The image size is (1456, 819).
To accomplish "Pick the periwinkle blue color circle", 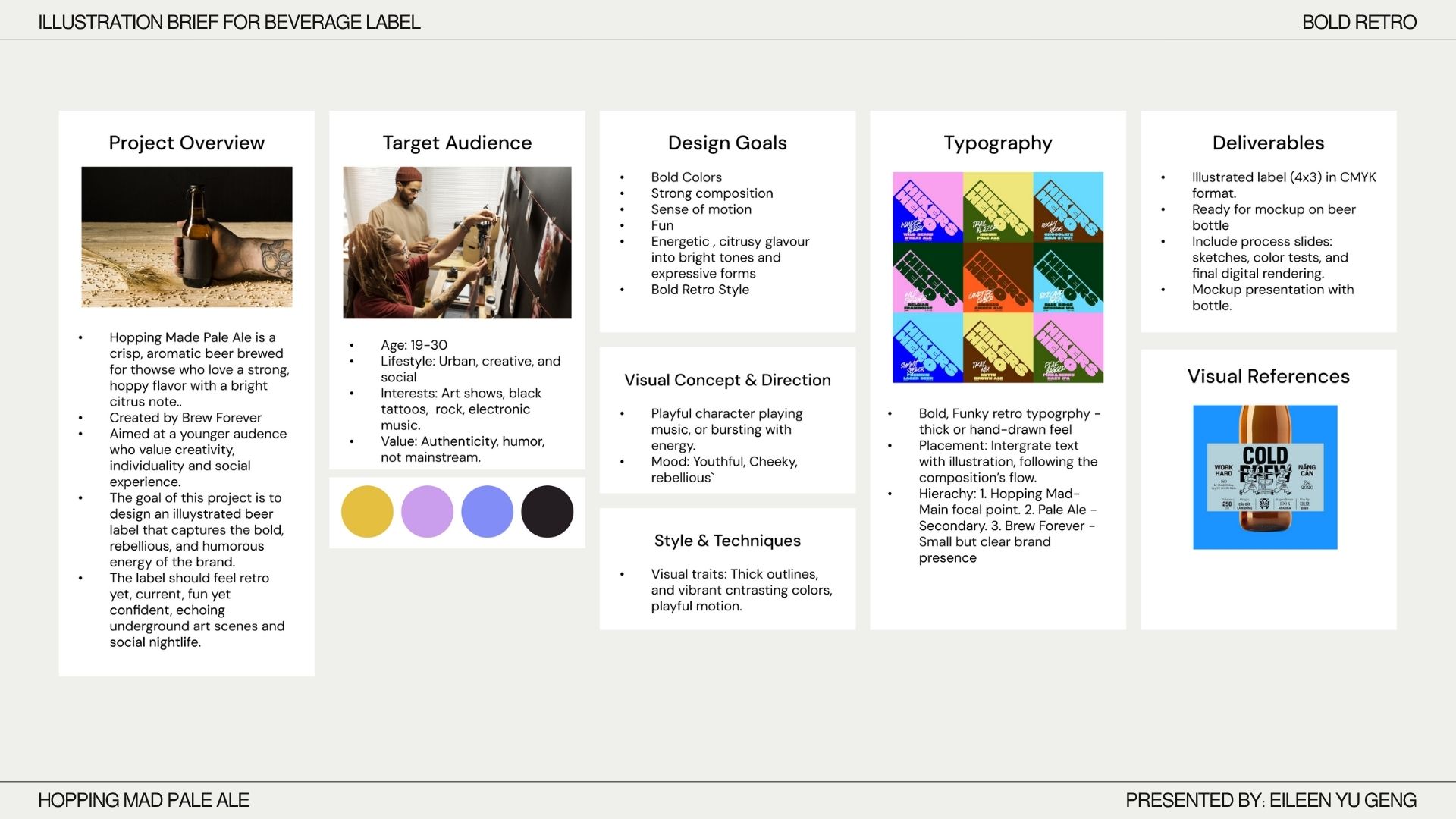I will (487, 512).
